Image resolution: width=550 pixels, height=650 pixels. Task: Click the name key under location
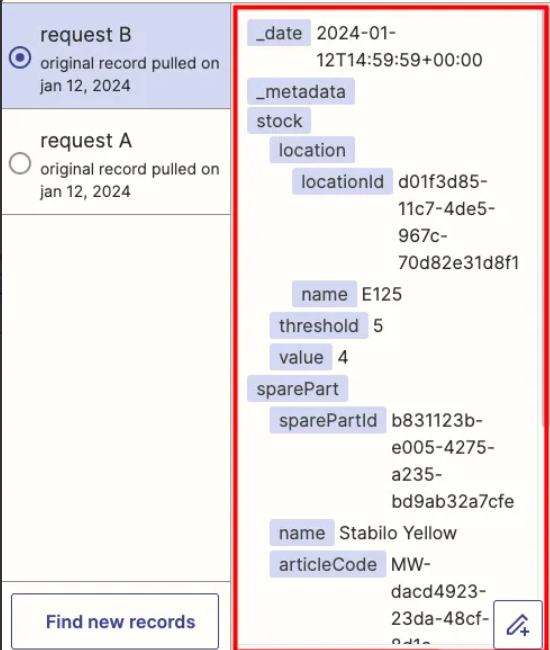coord(325,294)
